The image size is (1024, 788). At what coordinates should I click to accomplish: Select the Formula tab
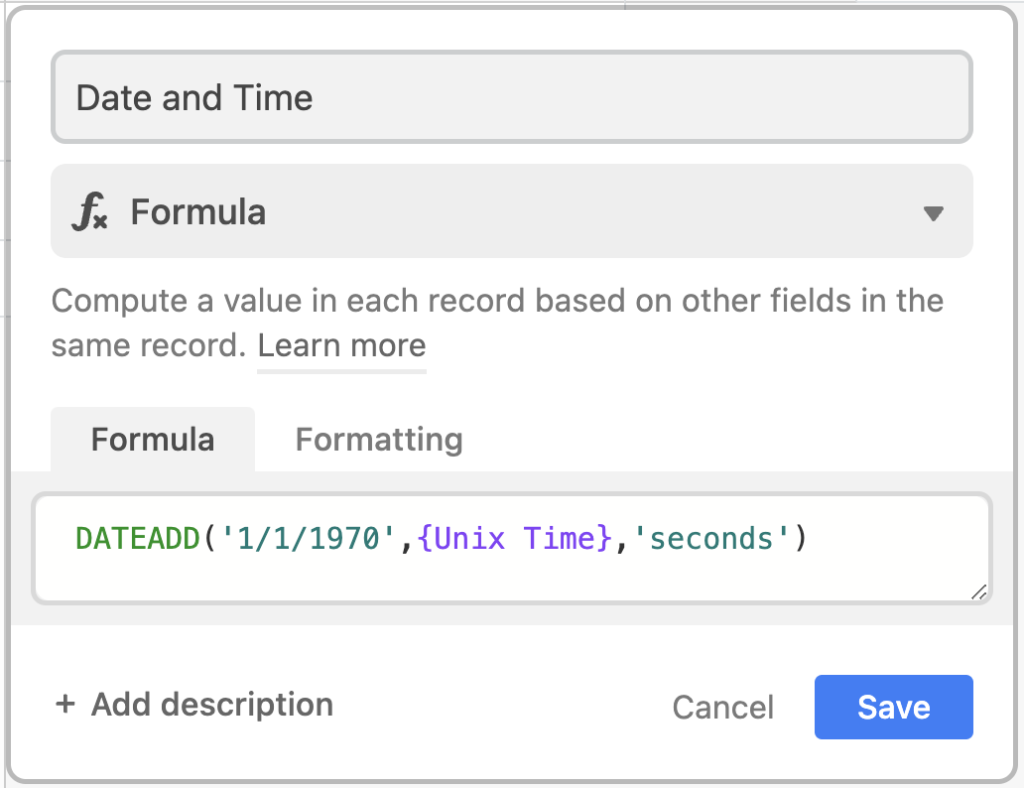(x=152, y=439)
